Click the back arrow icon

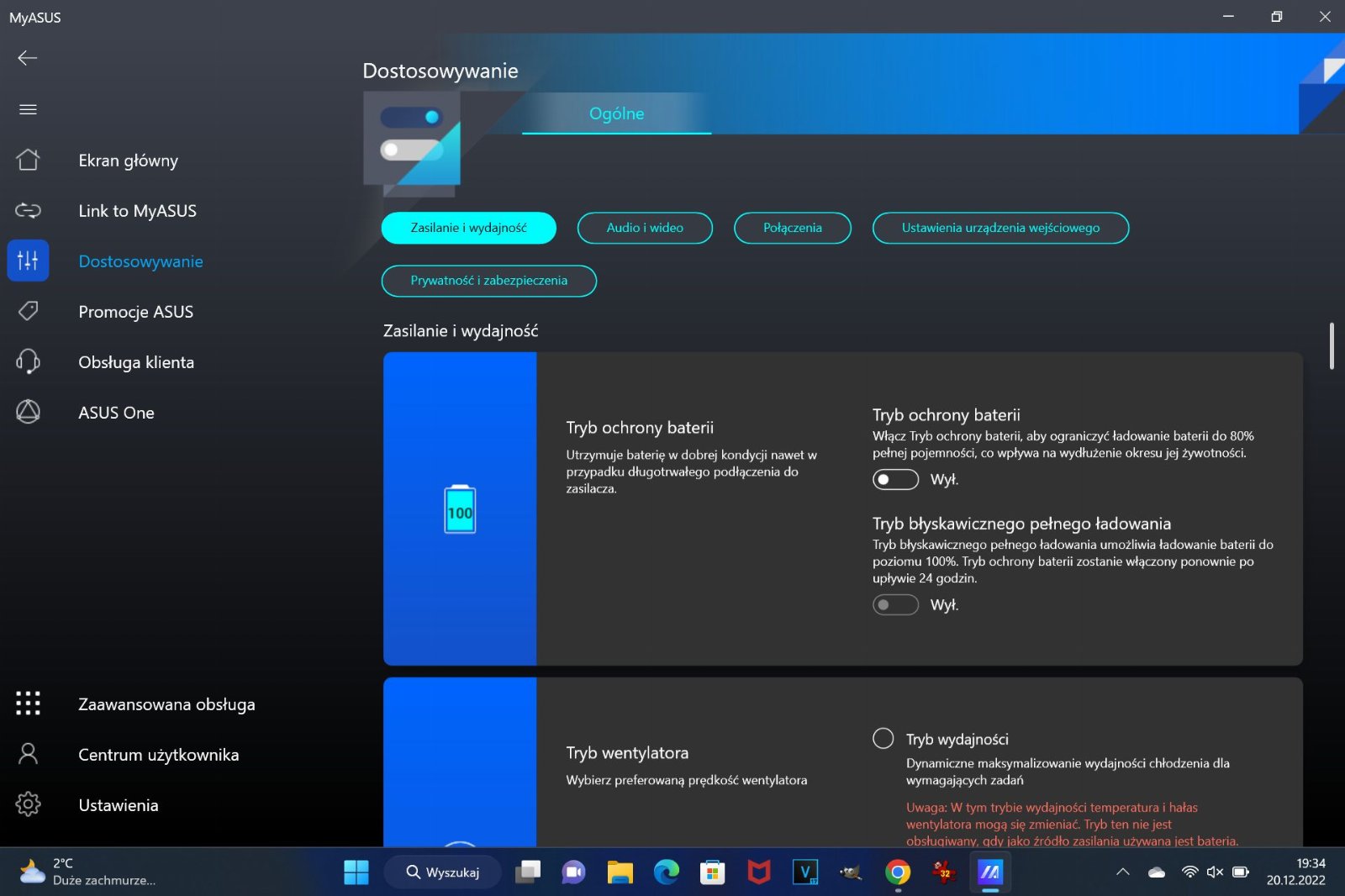[x=28, y=58]
